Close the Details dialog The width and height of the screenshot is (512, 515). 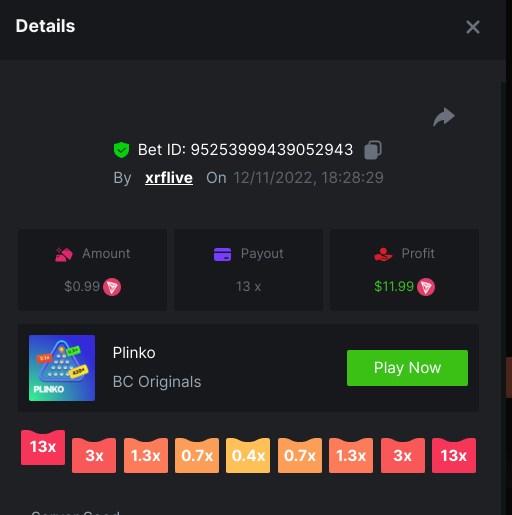pos(473,27)
